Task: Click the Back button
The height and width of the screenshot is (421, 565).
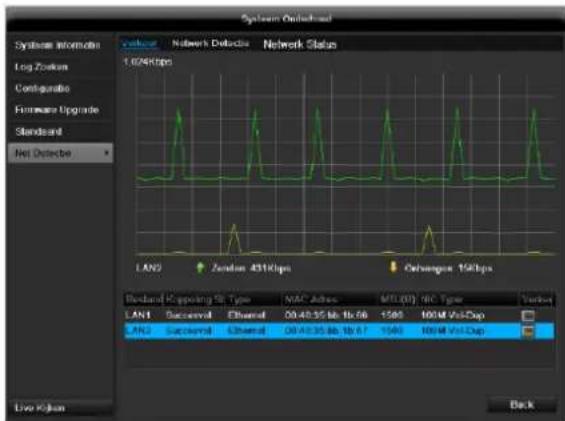Action: tap(522, 405)
